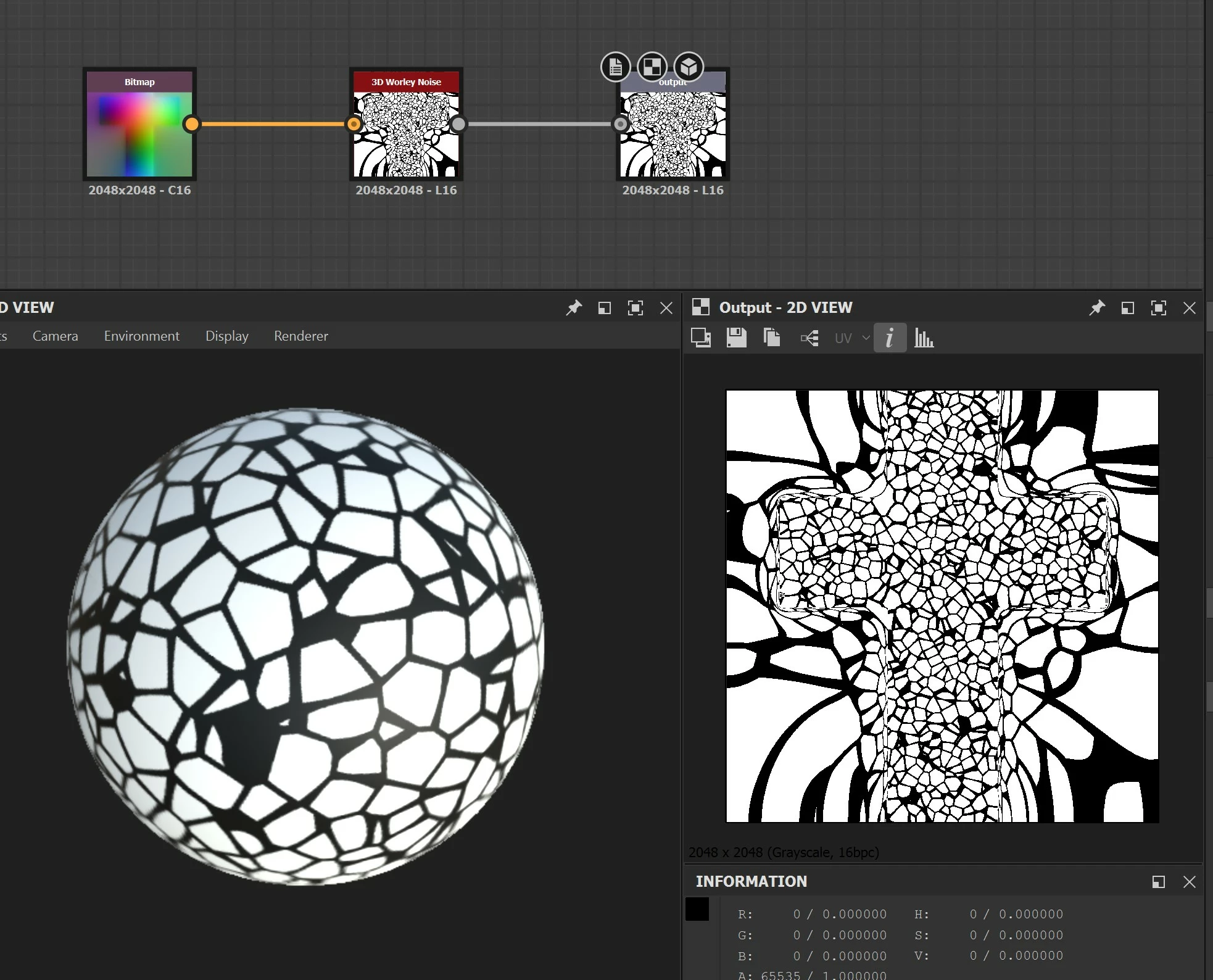1213x980 pixels.
Task: Click the document icon above output node
Action: 615,67
